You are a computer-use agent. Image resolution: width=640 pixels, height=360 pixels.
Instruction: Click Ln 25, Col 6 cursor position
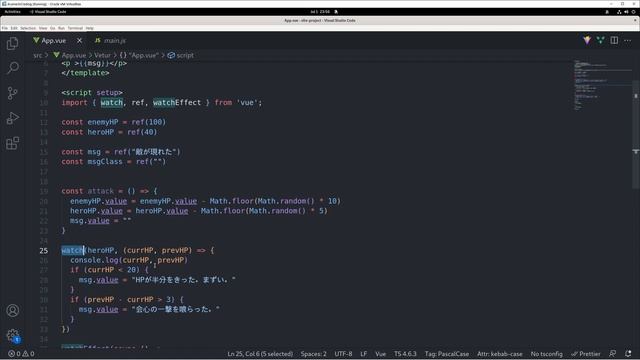260,354
